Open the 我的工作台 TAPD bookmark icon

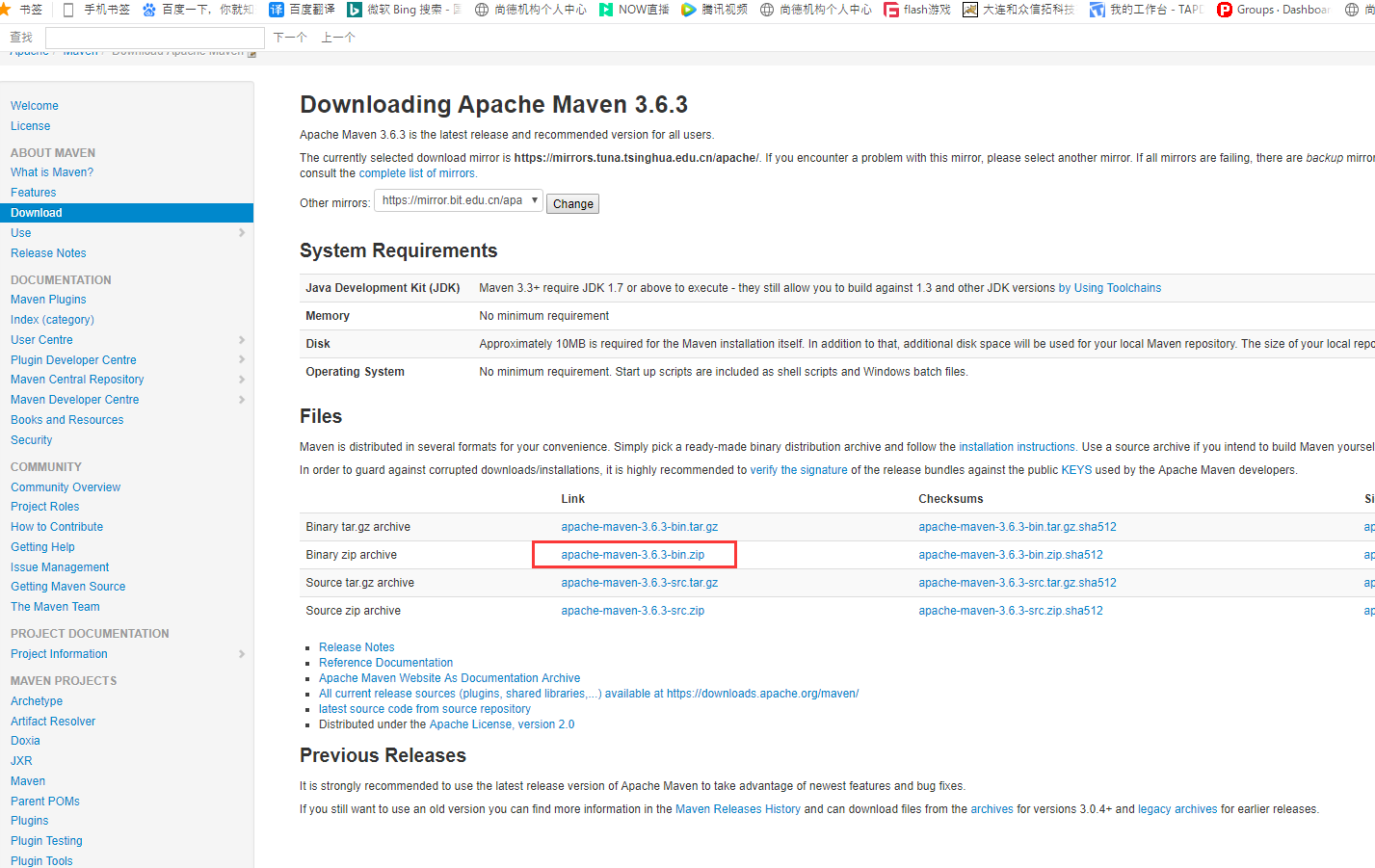tap(1097, 10)
